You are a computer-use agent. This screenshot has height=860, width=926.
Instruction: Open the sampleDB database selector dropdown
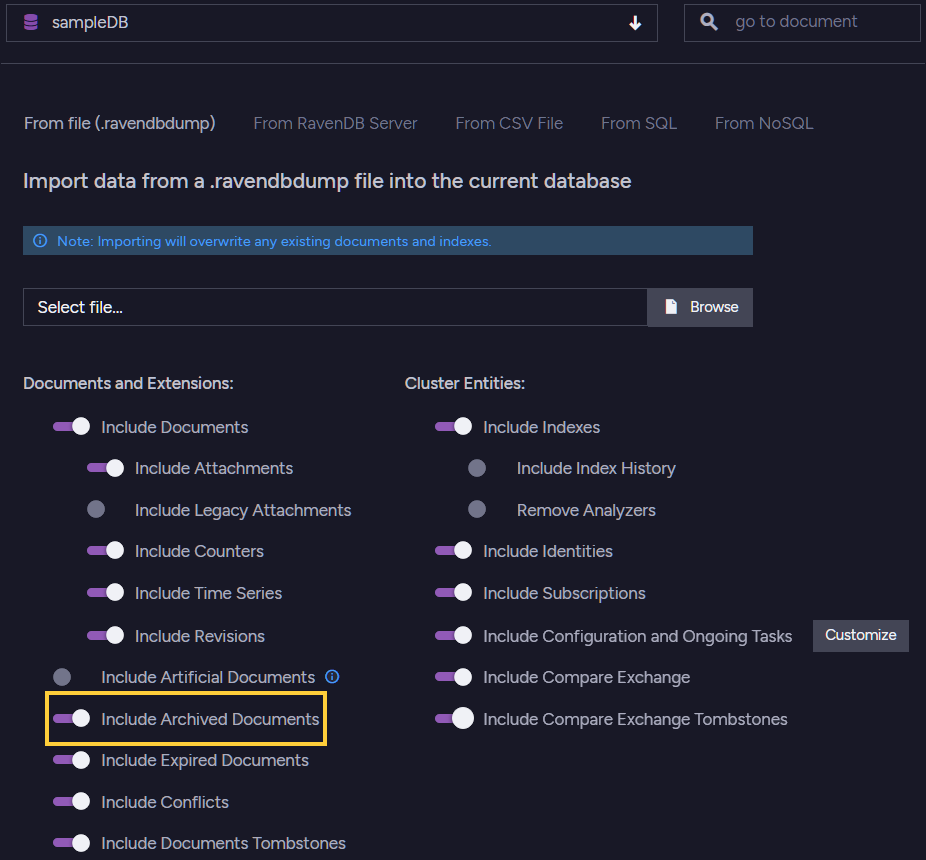(x=331, y=23)
